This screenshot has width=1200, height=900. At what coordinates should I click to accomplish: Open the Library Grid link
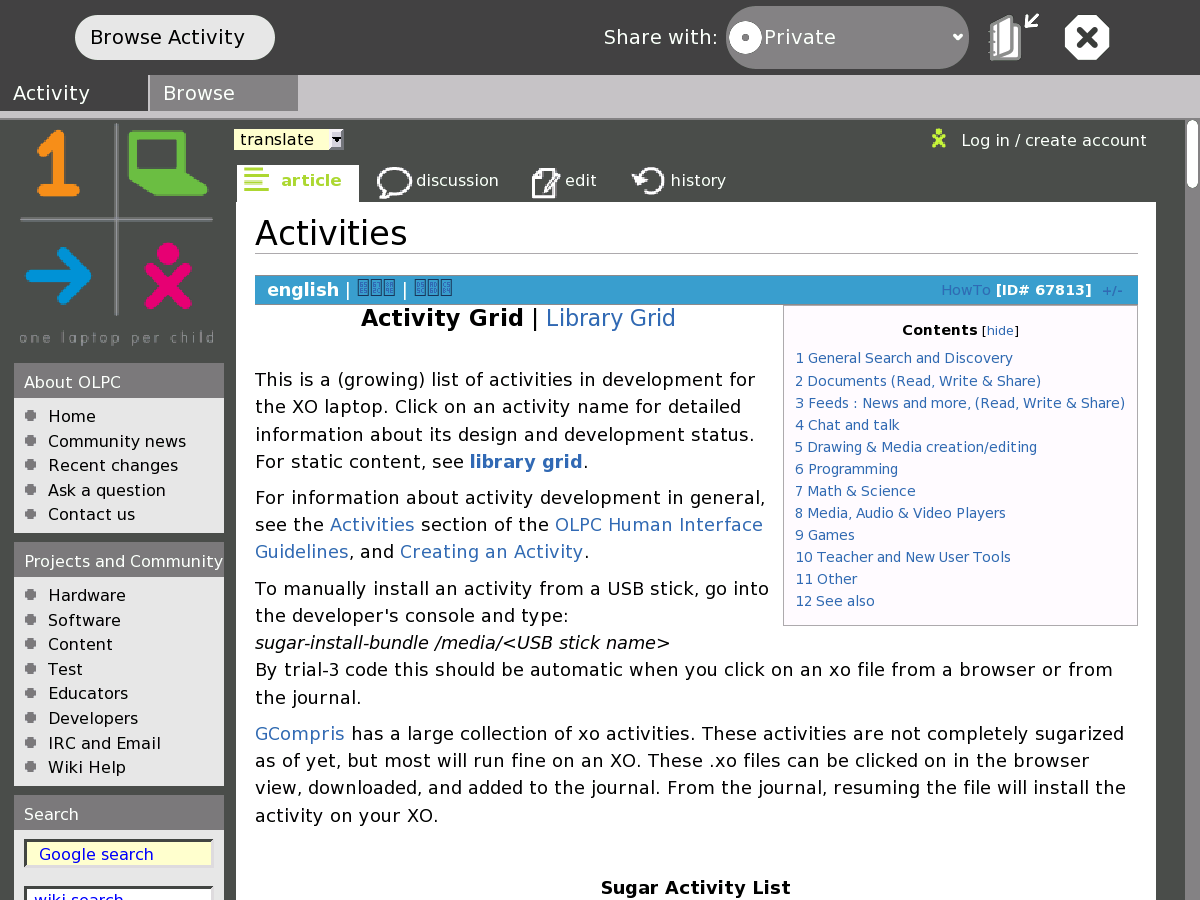click(x=610, y=318)
